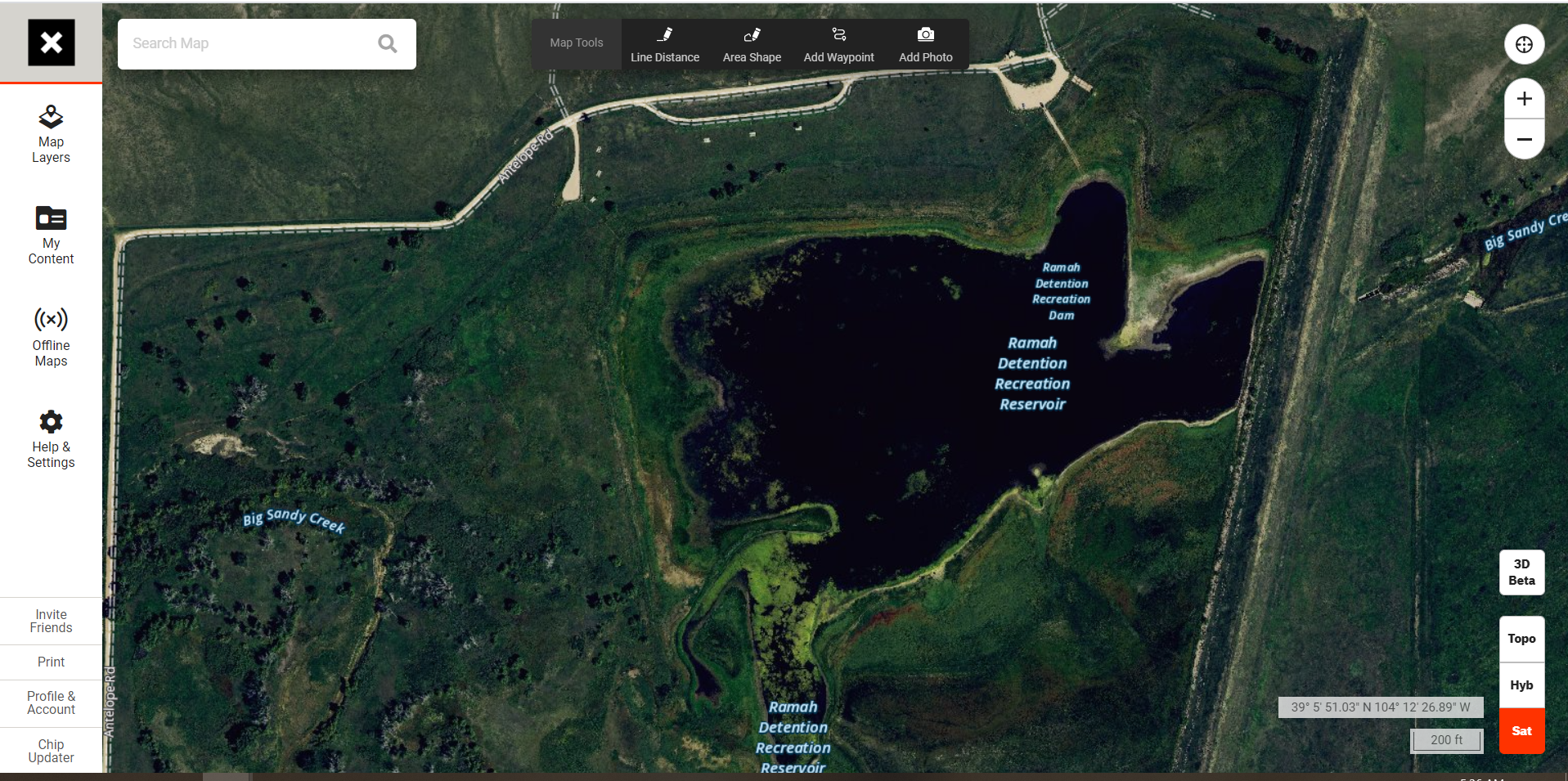1568x781 pixels.
Task: Center map on my location
Action: click(1524, 44)
